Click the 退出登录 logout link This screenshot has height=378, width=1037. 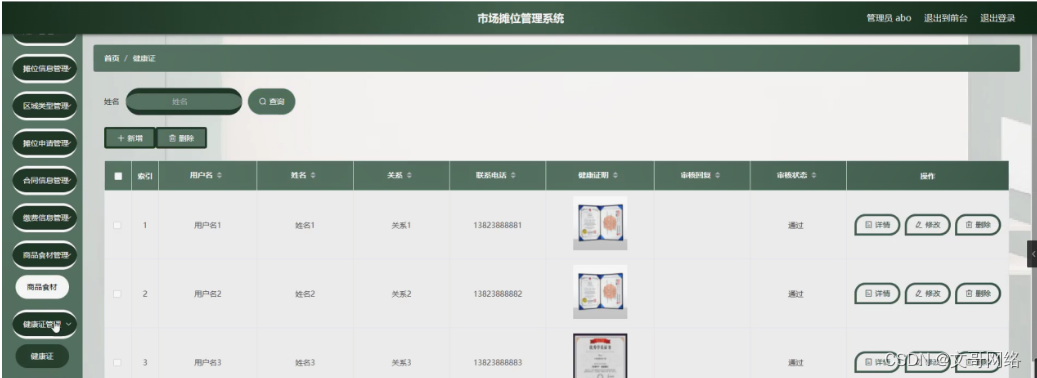pyautogui.click(x=997, y=19)
